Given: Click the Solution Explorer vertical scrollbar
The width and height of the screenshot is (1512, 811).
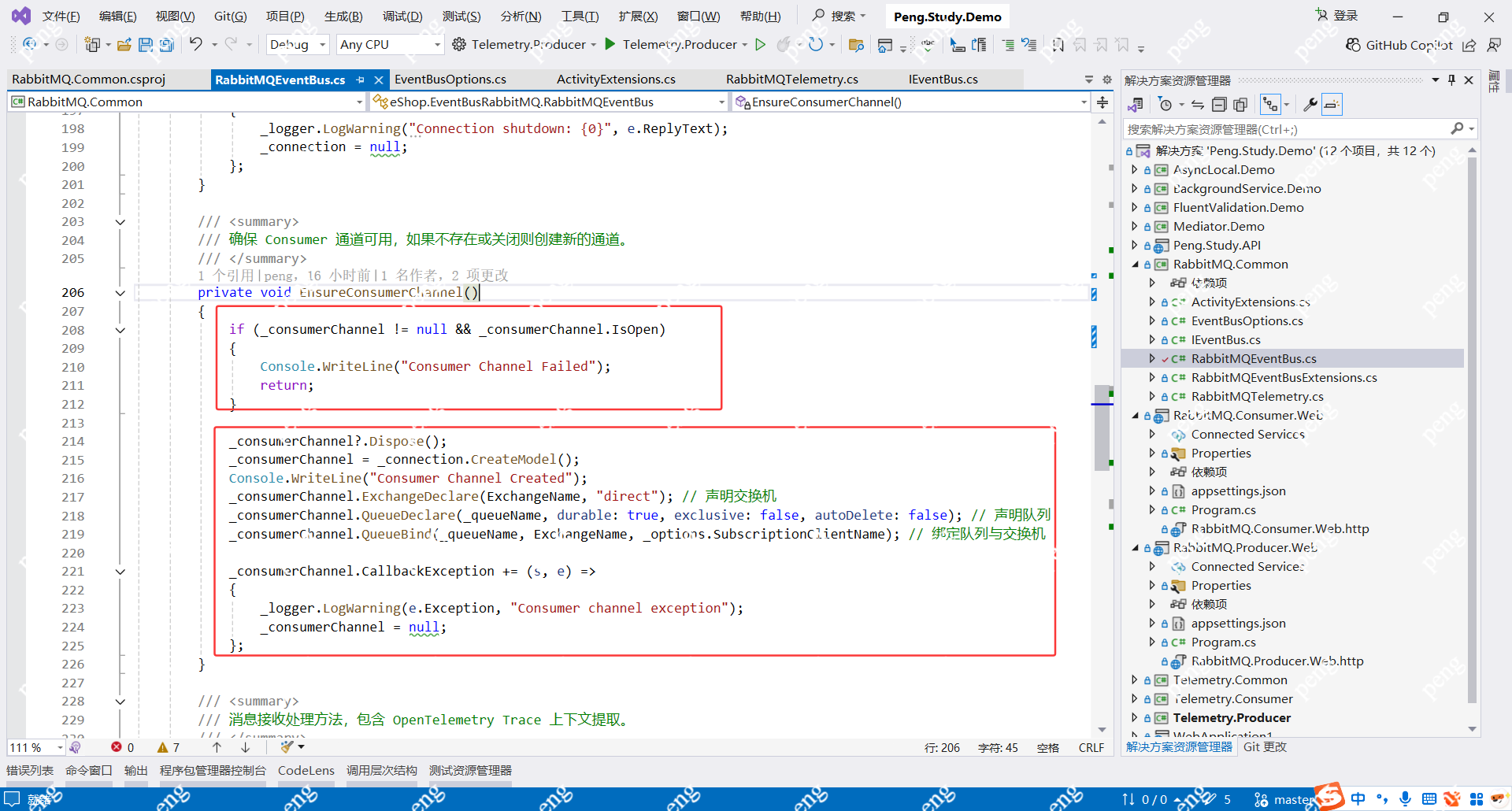Looking at the screenshot, I should pos(1472,429).
